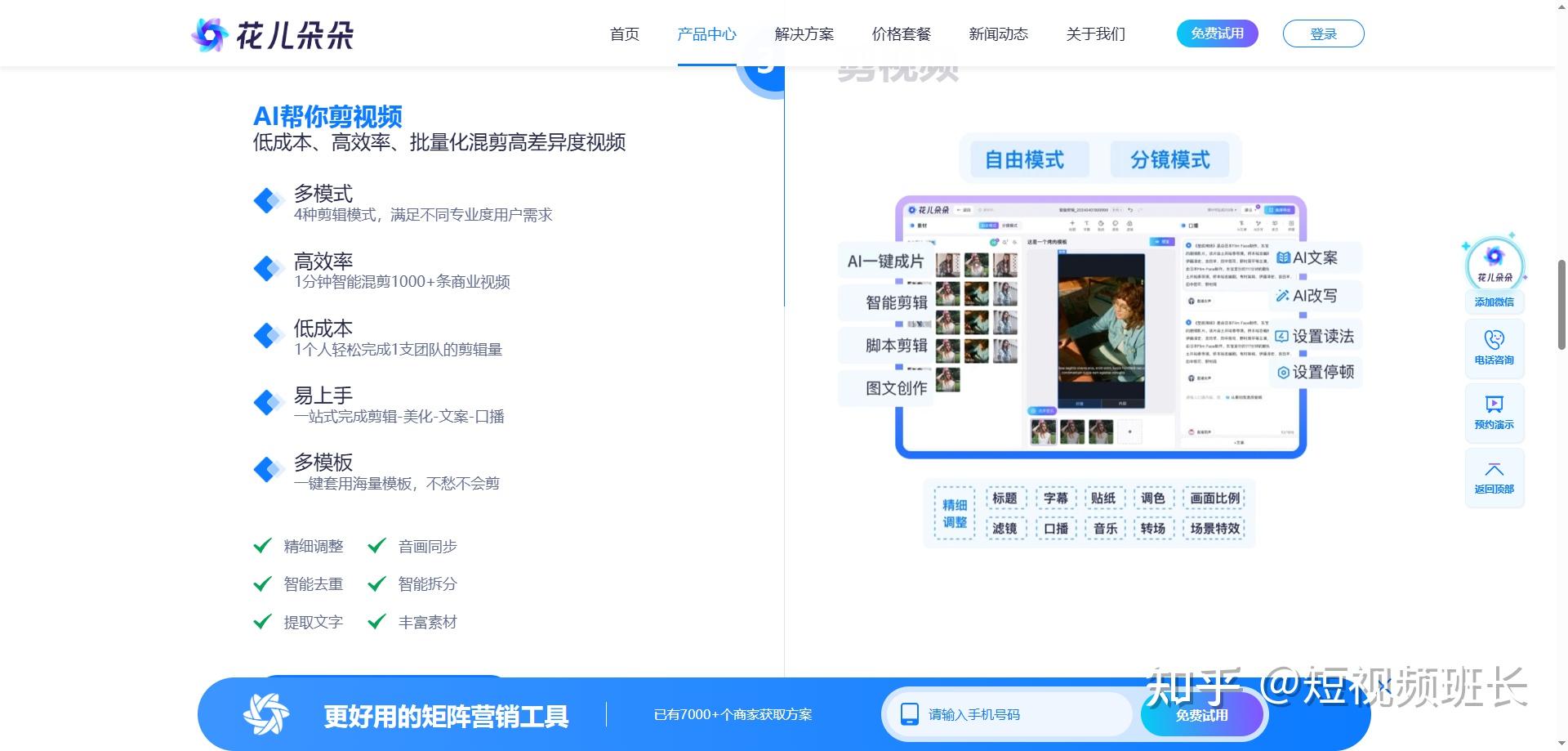Click the 多模板 diamond icon
The width and height of the screenshot is (1568, 751).
[267, 469]
